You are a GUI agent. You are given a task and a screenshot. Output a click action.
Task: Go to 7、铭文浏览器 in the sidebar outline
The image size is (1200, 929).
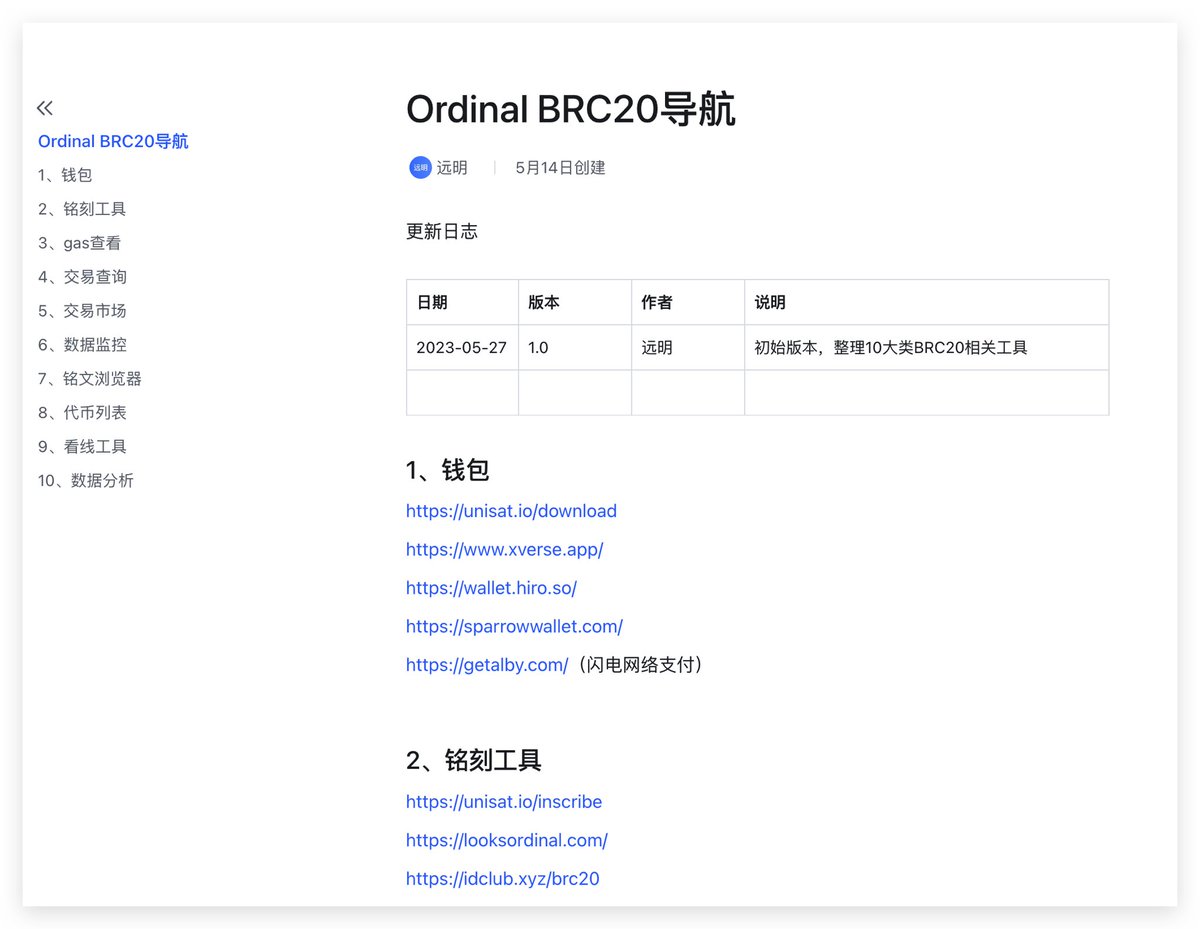click(90, 379)
